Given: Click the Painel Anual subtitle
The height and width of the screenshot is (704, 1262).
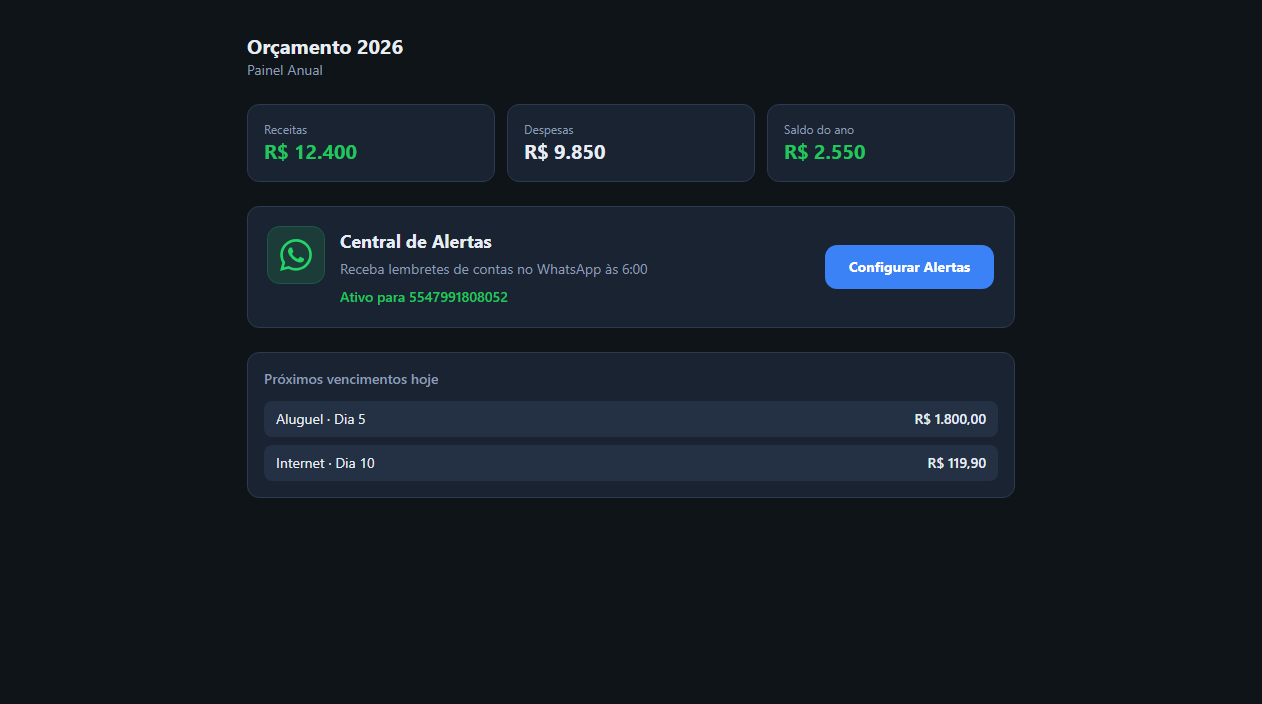Looking at the screenshot, I should tap(285, 71).
